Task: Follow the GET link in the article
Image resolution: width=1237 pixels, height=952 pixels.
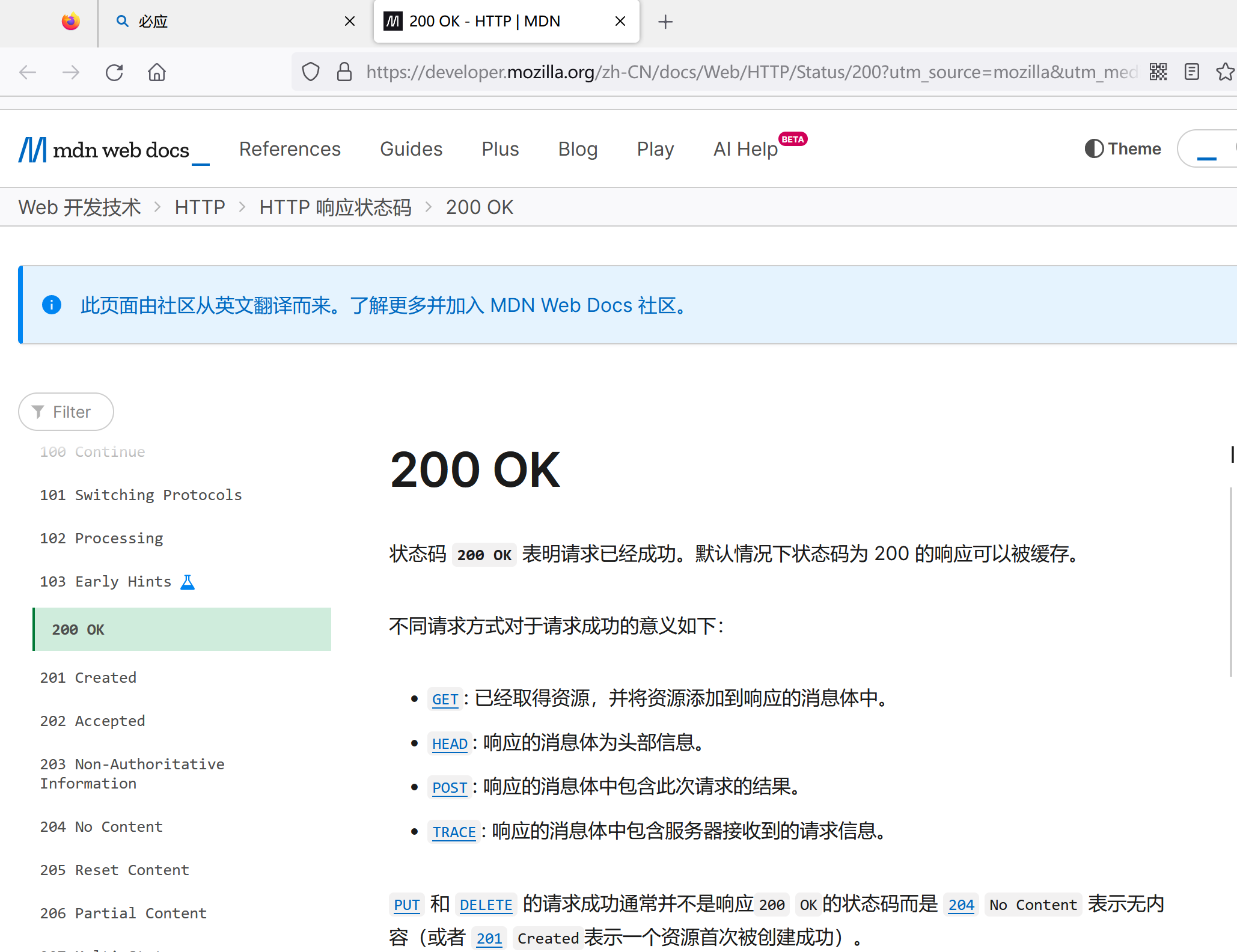Action: [x=445, y=699]
